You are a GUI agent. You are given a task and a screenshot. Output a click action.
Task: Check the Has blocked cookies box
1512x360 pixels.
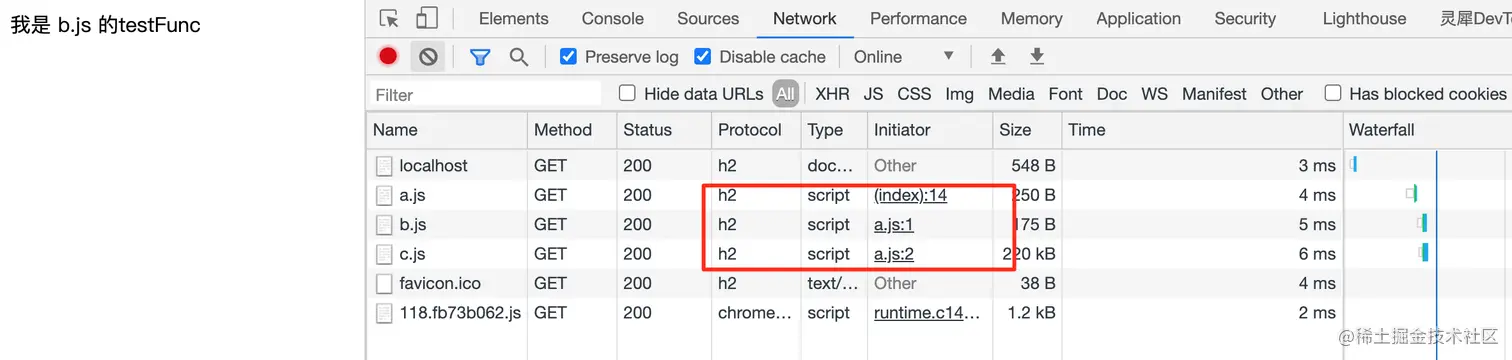(x=1333, y=93)
